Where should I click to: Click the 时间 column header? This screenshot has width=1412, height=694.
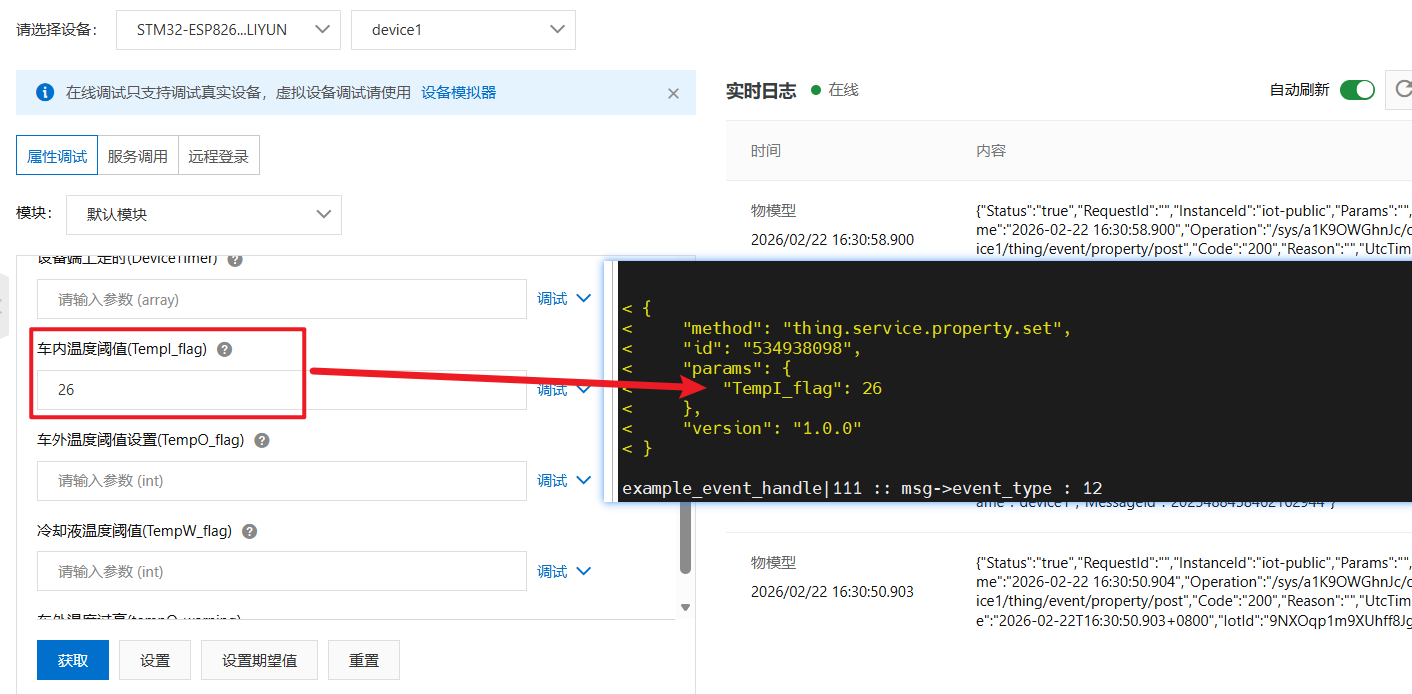[766, 151]
